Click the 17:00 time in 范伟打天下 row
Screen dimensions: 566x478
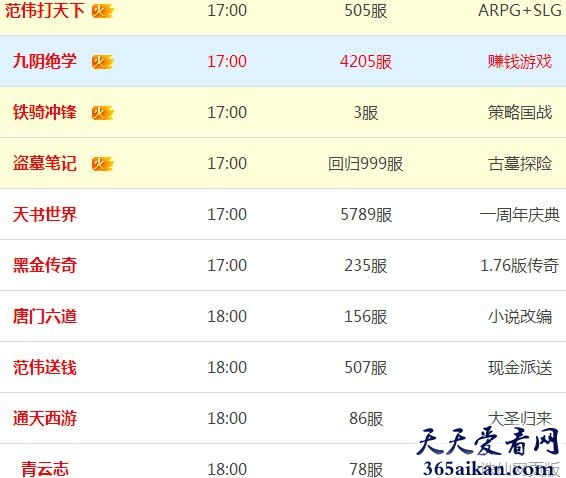pyautogui.click(x=227, y=10)
